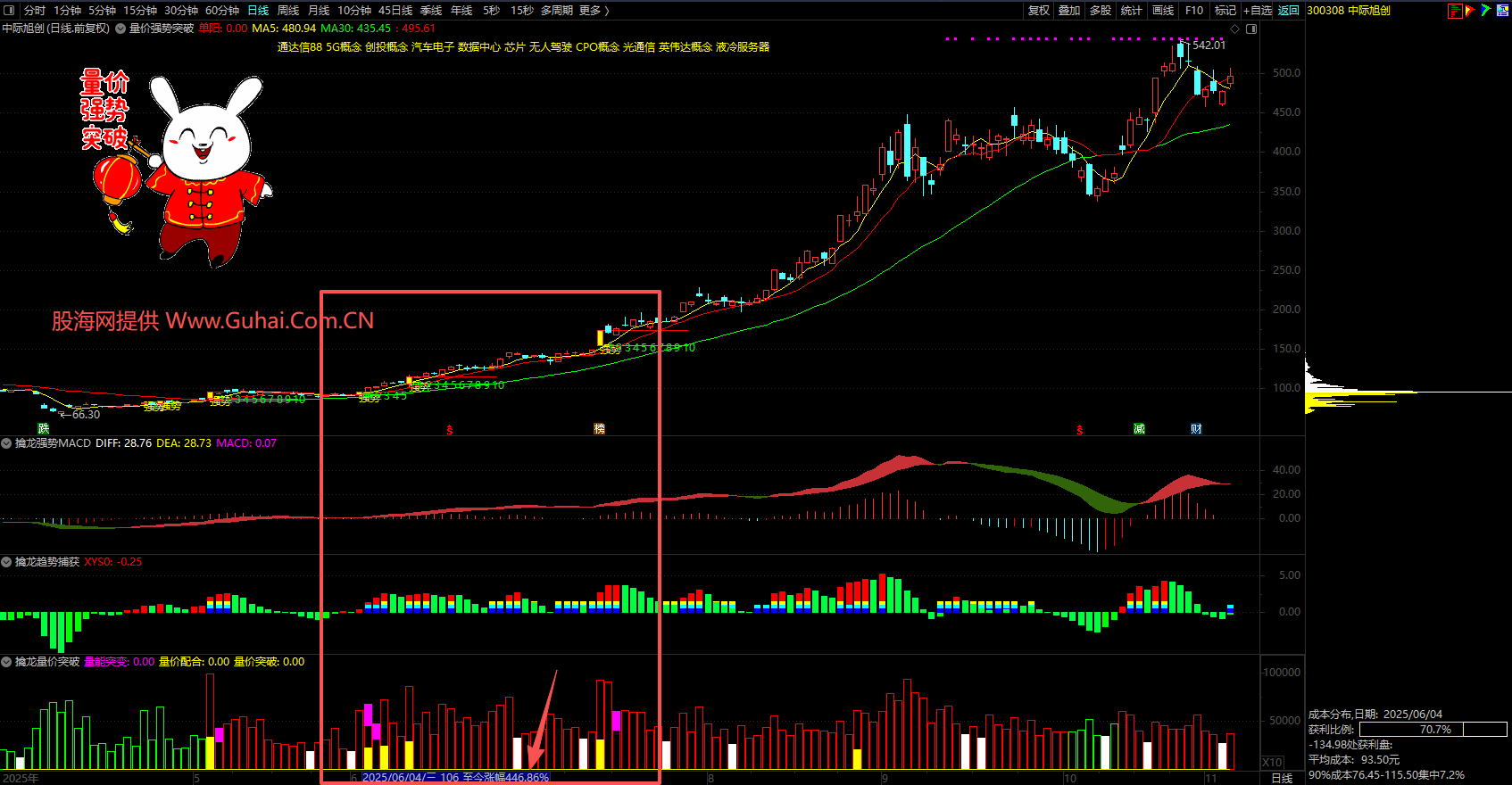Toggle the left panel icon beside 分时
Screen dimensions: 1512x785
(x=9, y=11)
